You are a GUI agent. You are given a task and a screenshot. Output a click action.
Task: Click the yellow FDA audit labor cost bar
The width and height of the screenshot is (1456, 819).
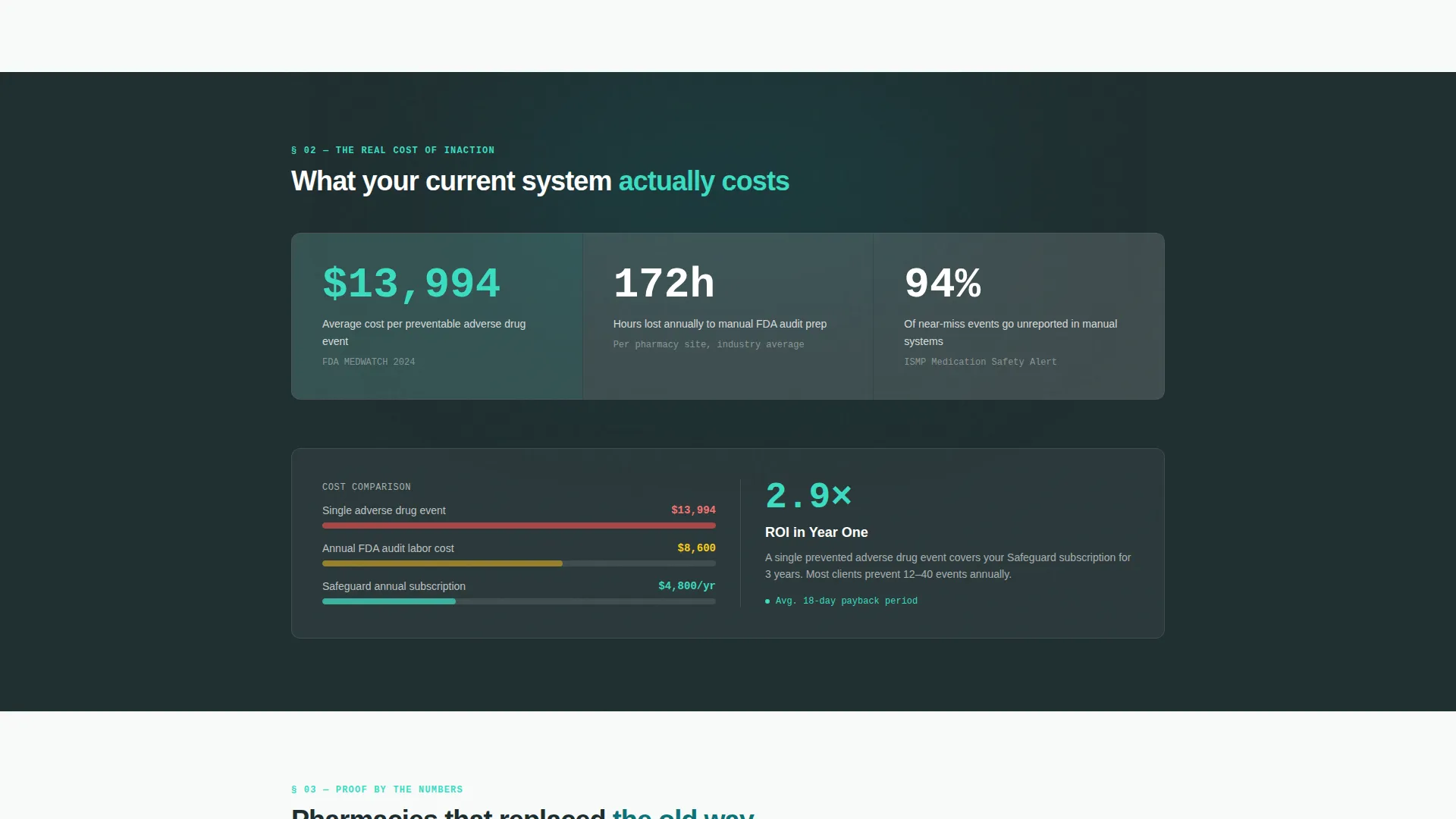[442, 563]
